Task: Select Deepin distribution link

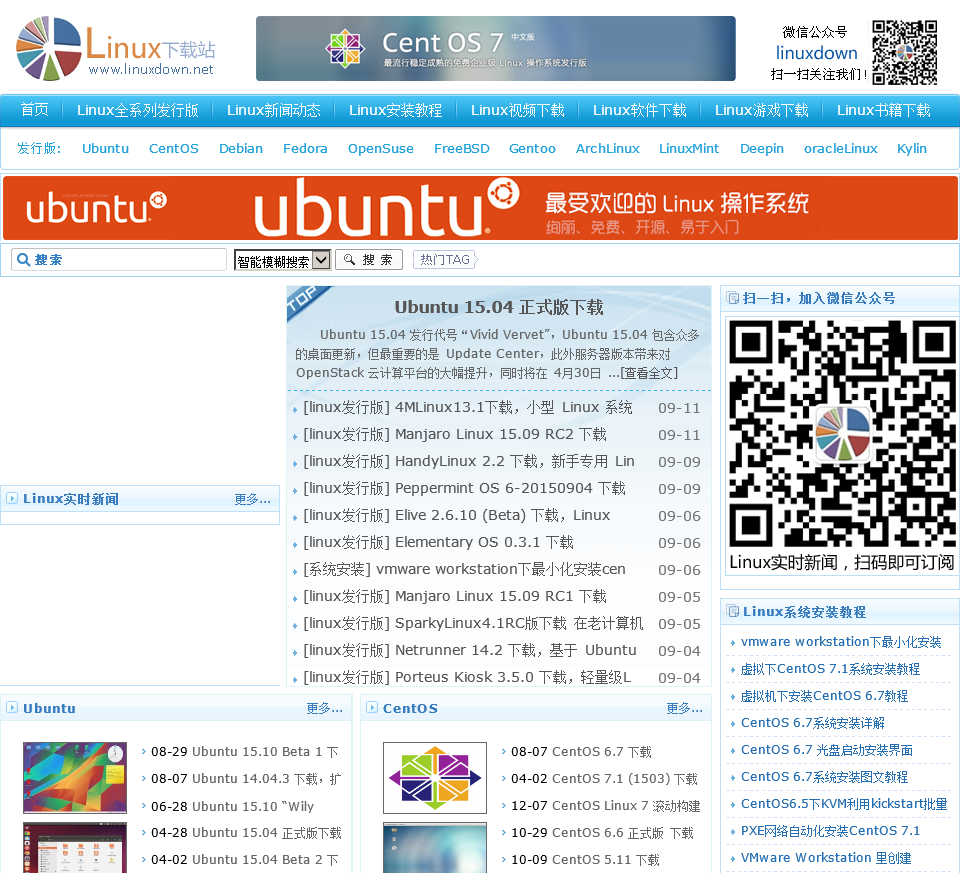Action: pyautogui.click(x=762, y=148)
